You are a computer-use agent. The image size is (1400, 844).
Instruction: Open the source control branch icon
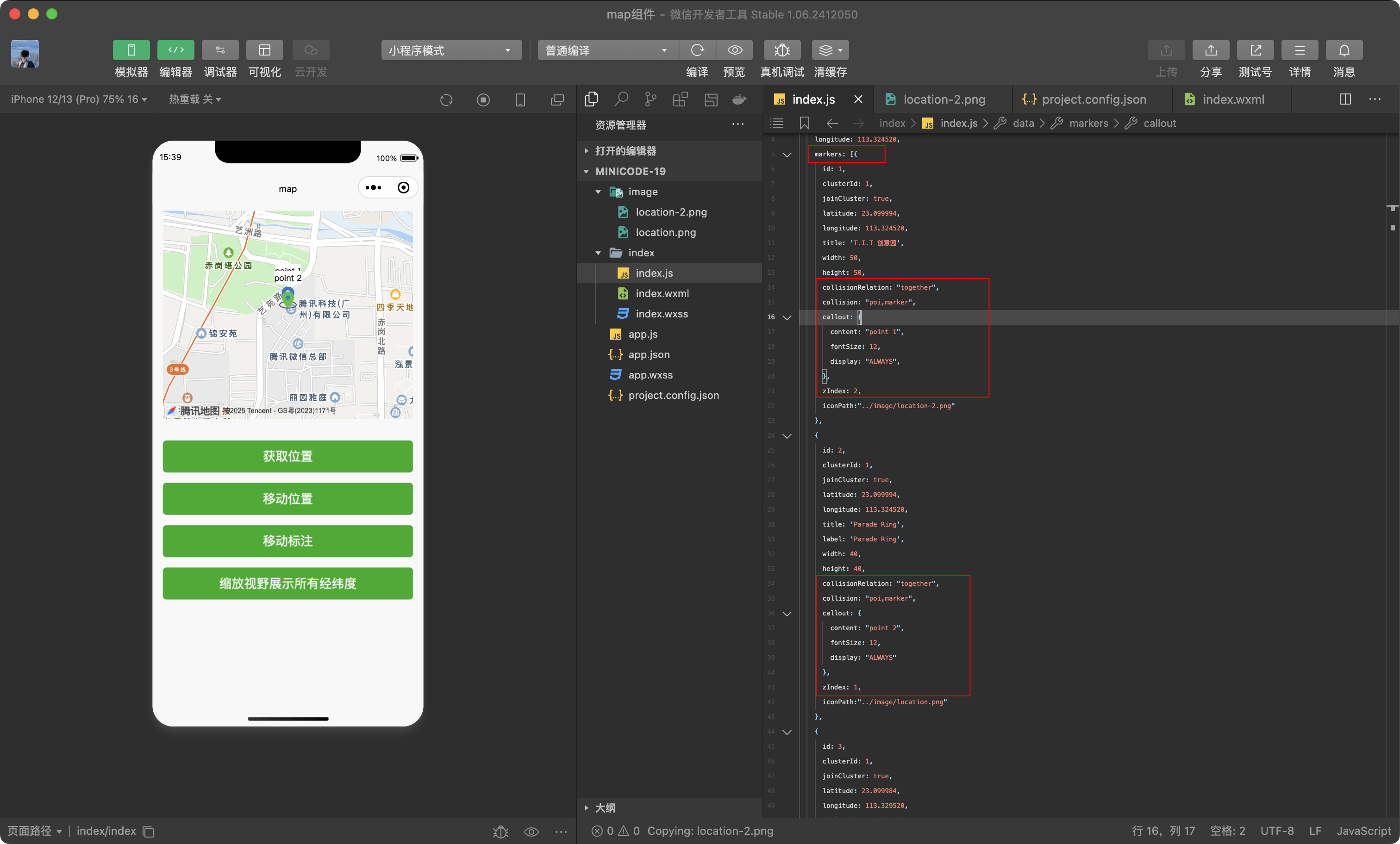[x=650, y=99]
